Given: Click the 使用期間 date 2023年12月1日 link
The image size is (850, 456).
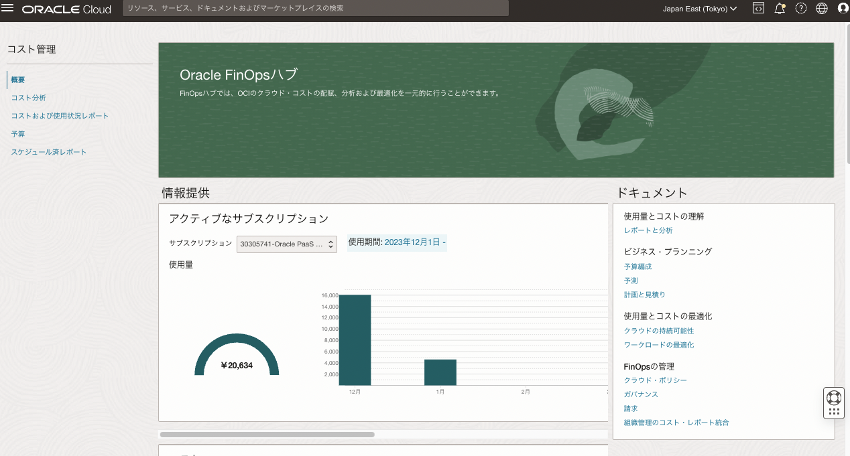Looking at the screenshot, I should click(x=415, y=242).
